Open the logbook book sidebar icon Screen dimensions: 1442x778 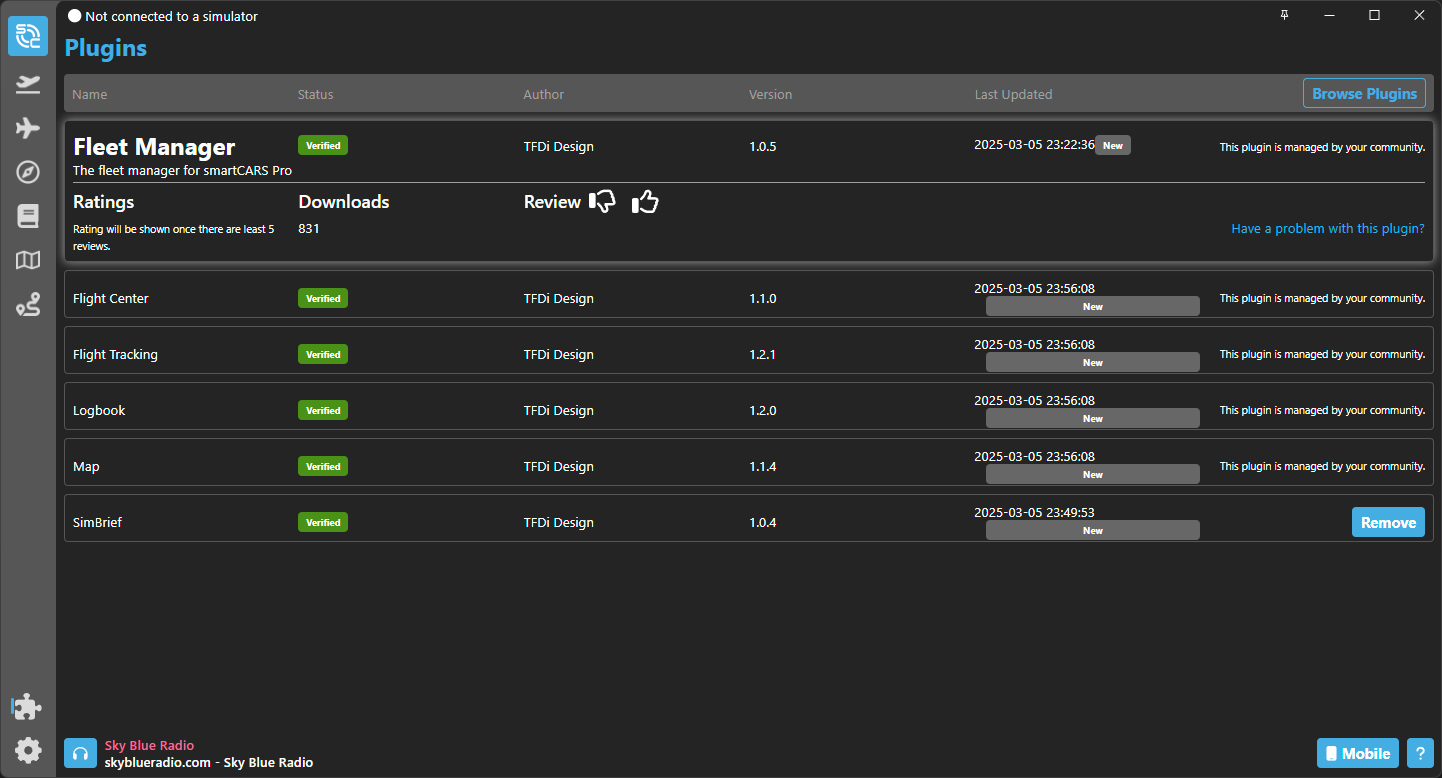[x=28, y=216]
